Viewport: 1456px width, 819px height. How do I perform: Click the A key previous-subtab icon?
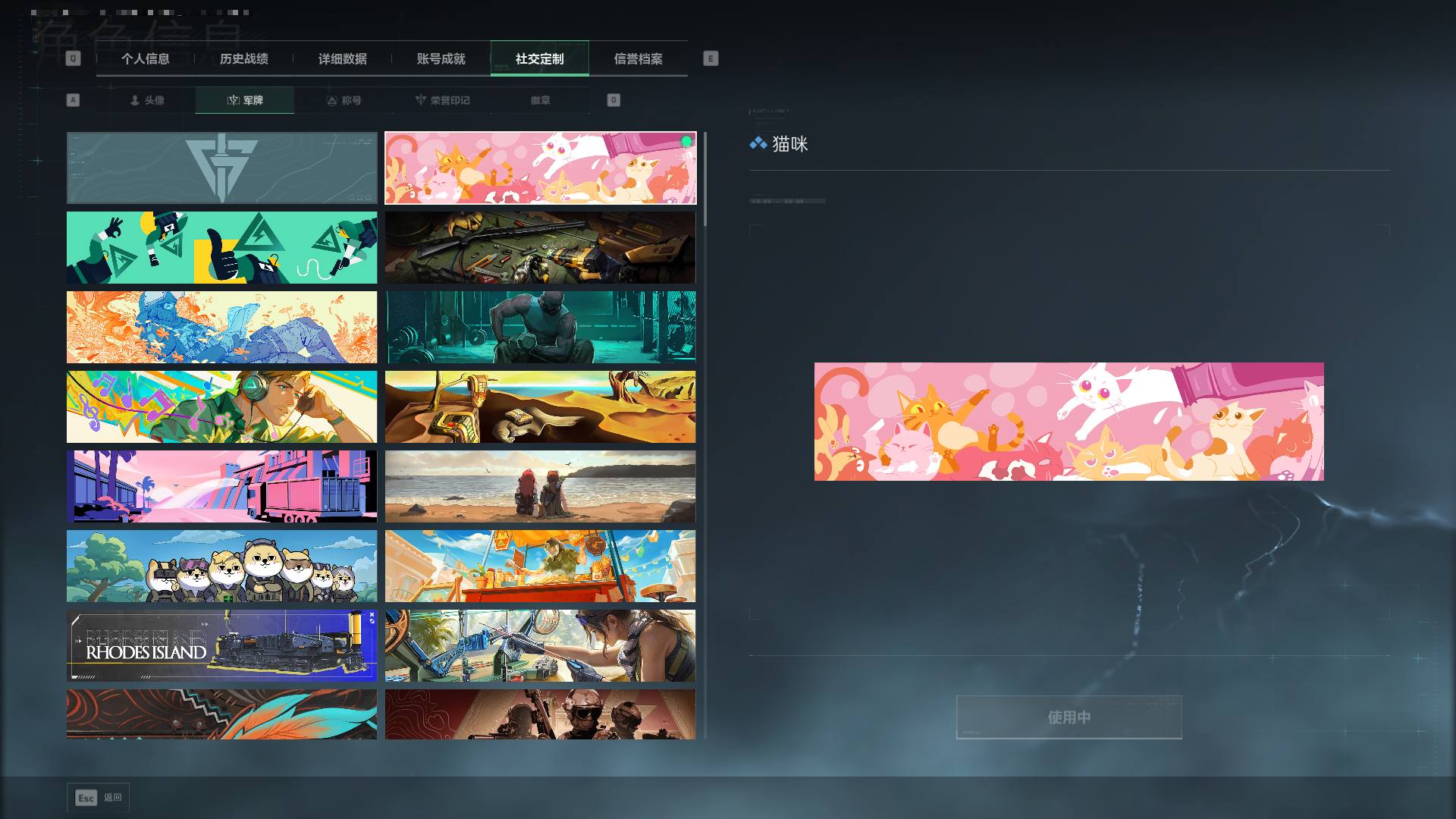(73, 100)
